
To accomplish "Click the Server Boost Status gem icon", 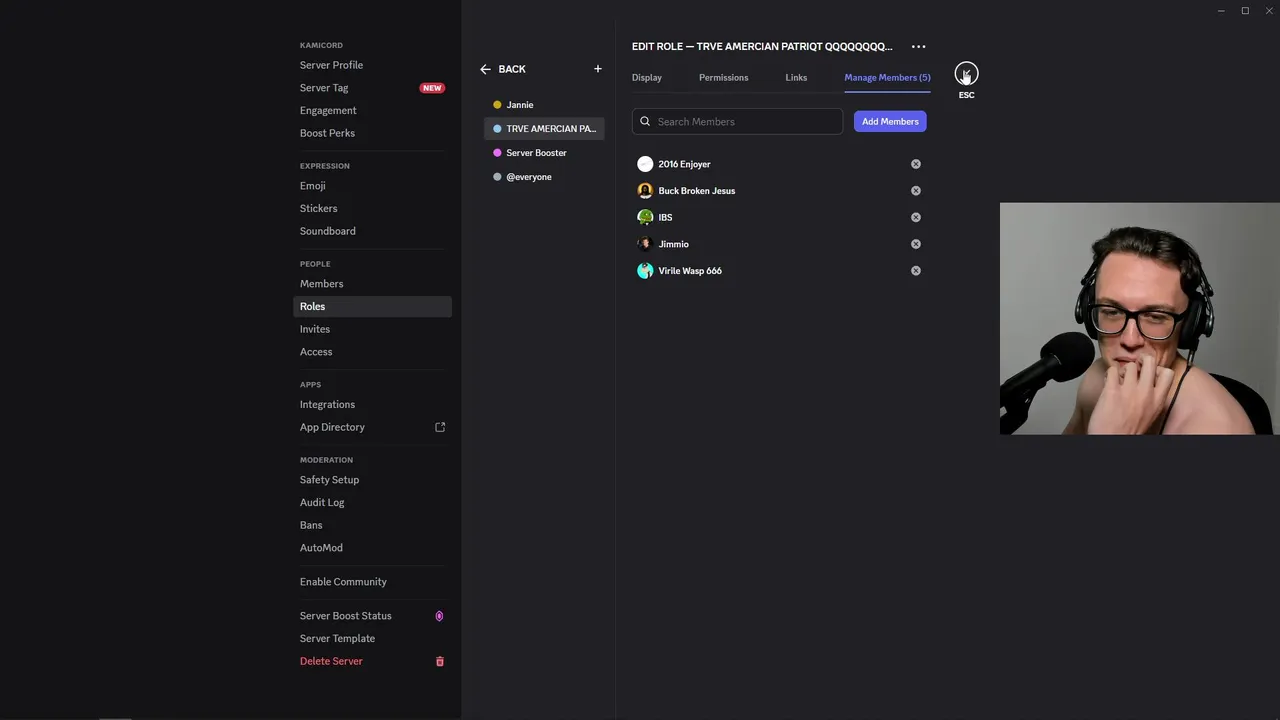I will coord(439,616).
